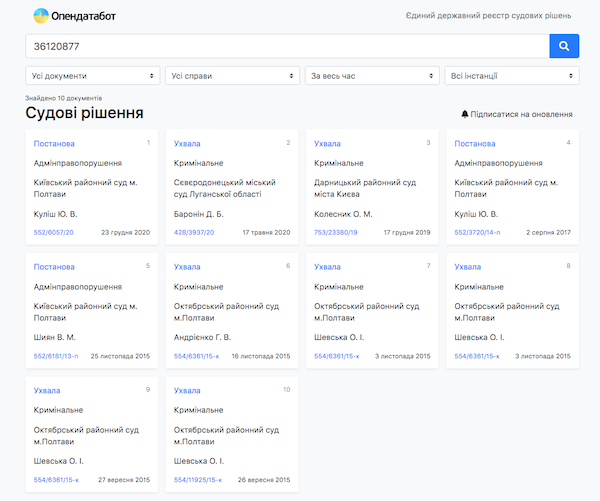600x501 pixels.
Task: Open case number 552/3720/14-п
Action: [x=477, y=233]
